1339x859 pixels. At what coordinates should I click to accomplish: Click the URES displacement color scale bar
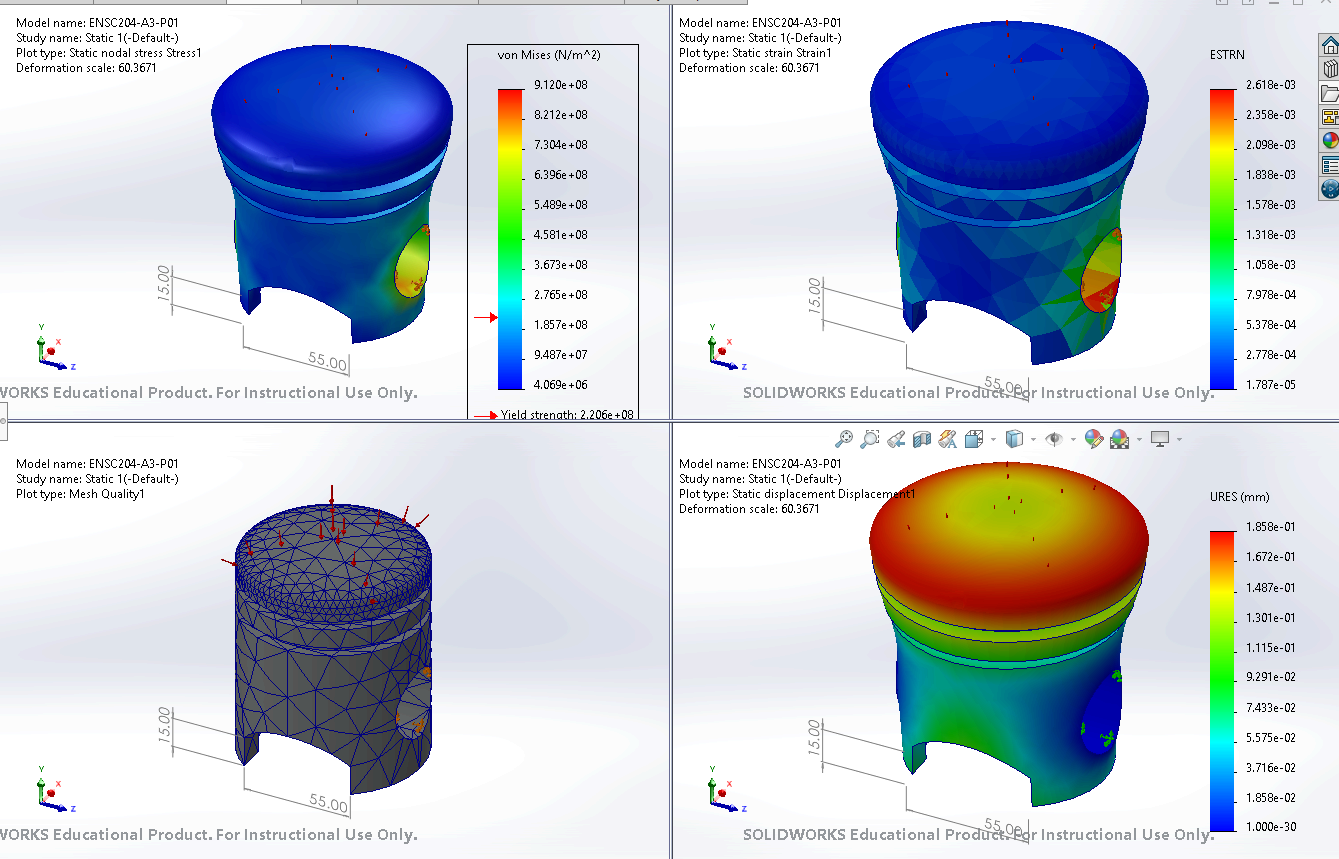pos(1222,680)
